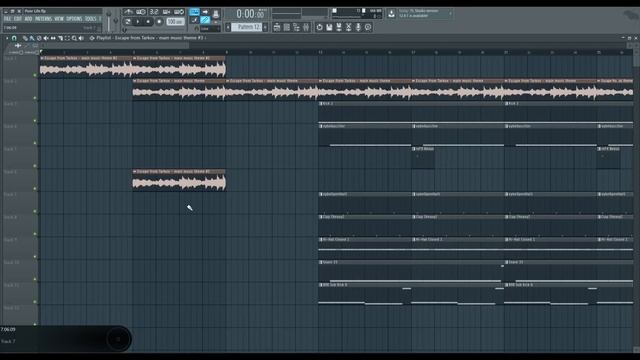Click the help/about icon in toolbar
This screenshot has width=640, height=360.
368,27
